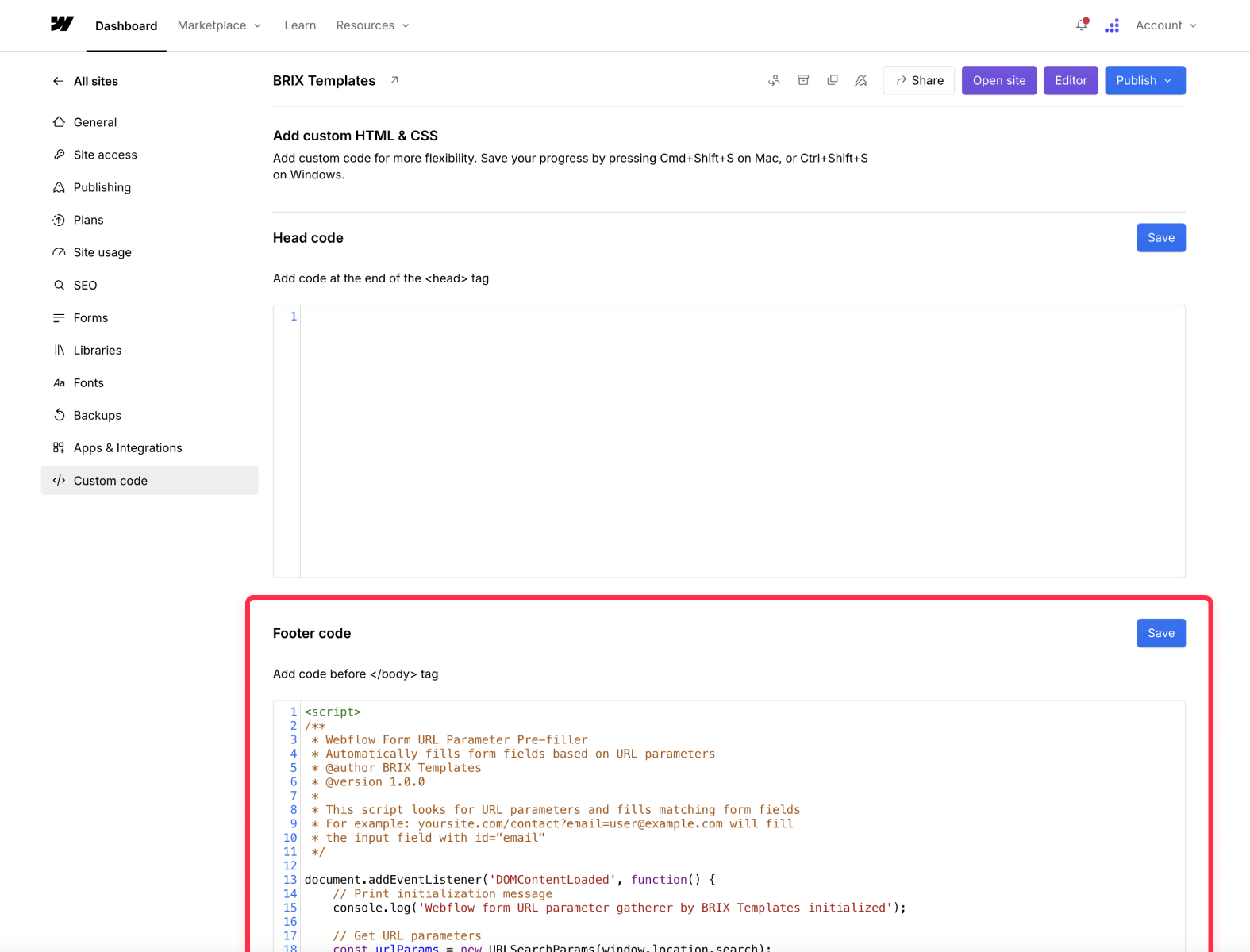Click the '@author BRIX Templates' comment line
Screen dimensions: 1250x952
[396, 768]
